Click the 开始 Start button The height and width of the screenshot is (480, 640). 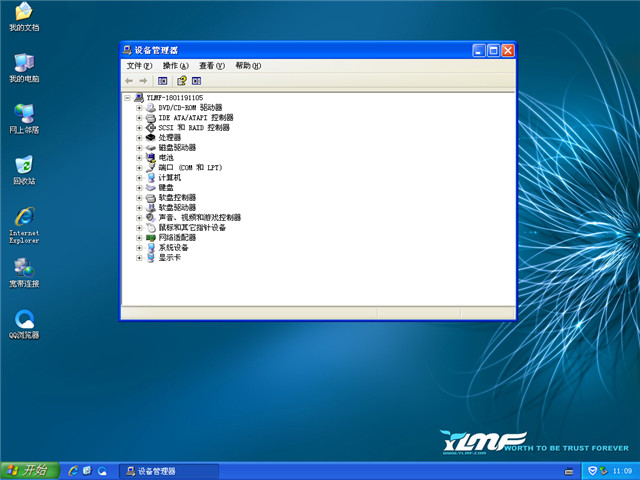[28, 470]
